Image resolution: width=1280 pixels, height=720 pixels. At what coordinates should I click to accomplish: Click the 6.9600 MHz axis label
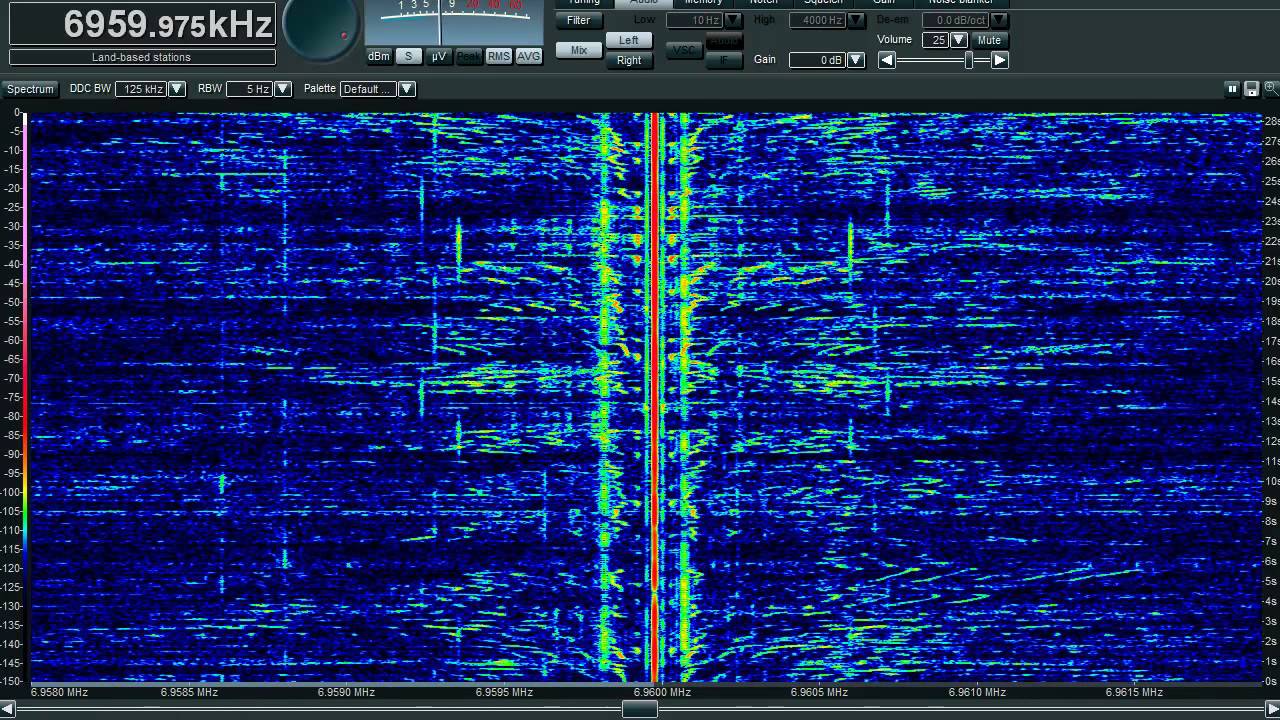(661, 692)
